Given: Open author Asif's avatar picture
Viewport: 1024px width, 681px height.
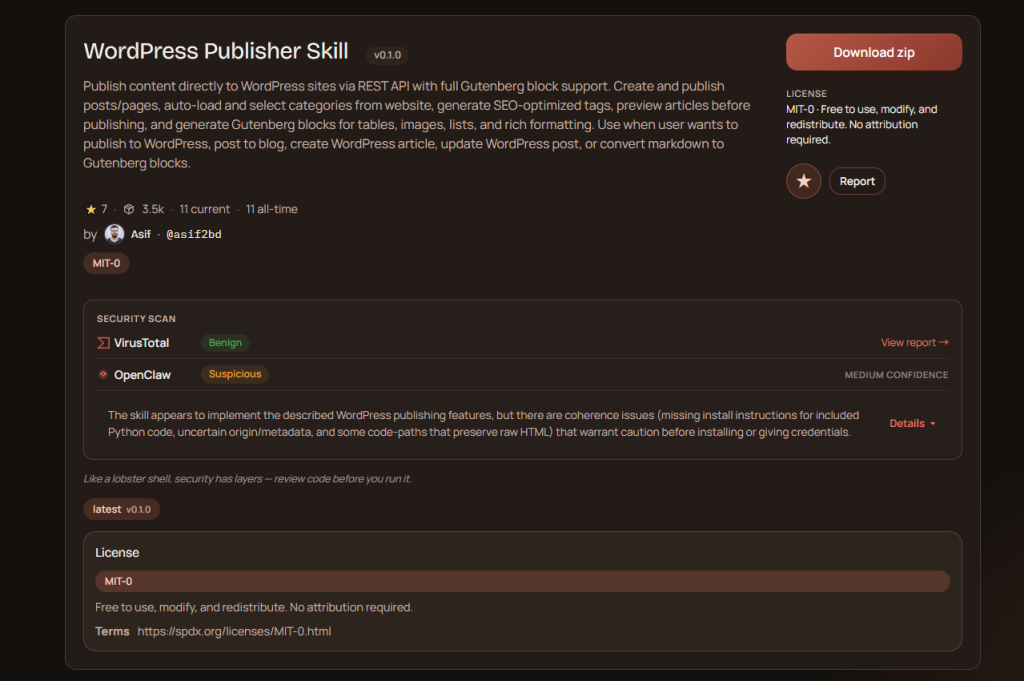Looking at the screenshot, I should click(114, 234).
